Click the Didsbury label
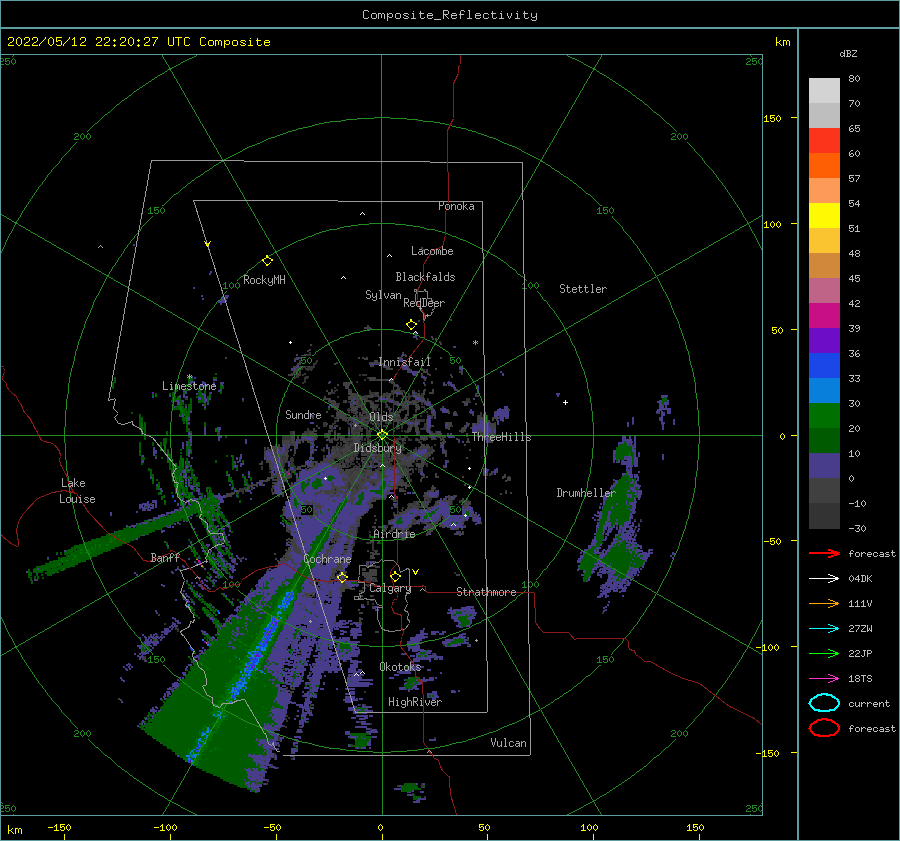900x841 pixels. pos(377,448)
